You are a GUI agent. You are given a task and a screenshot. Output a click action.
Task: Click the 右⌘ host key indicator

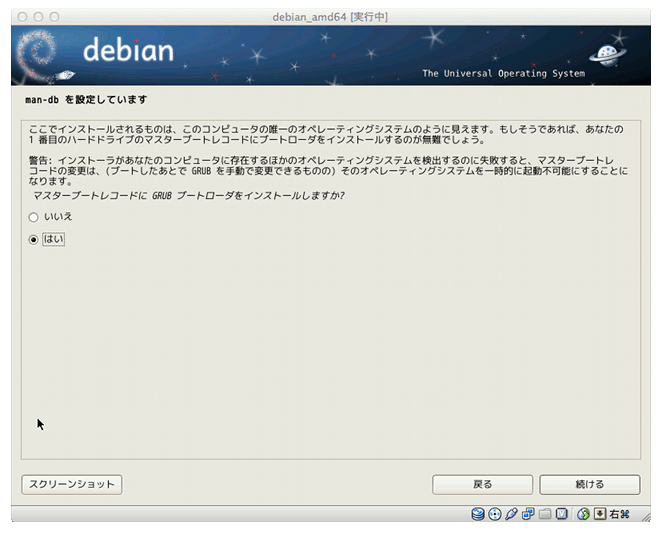click(x=619, y=514)
